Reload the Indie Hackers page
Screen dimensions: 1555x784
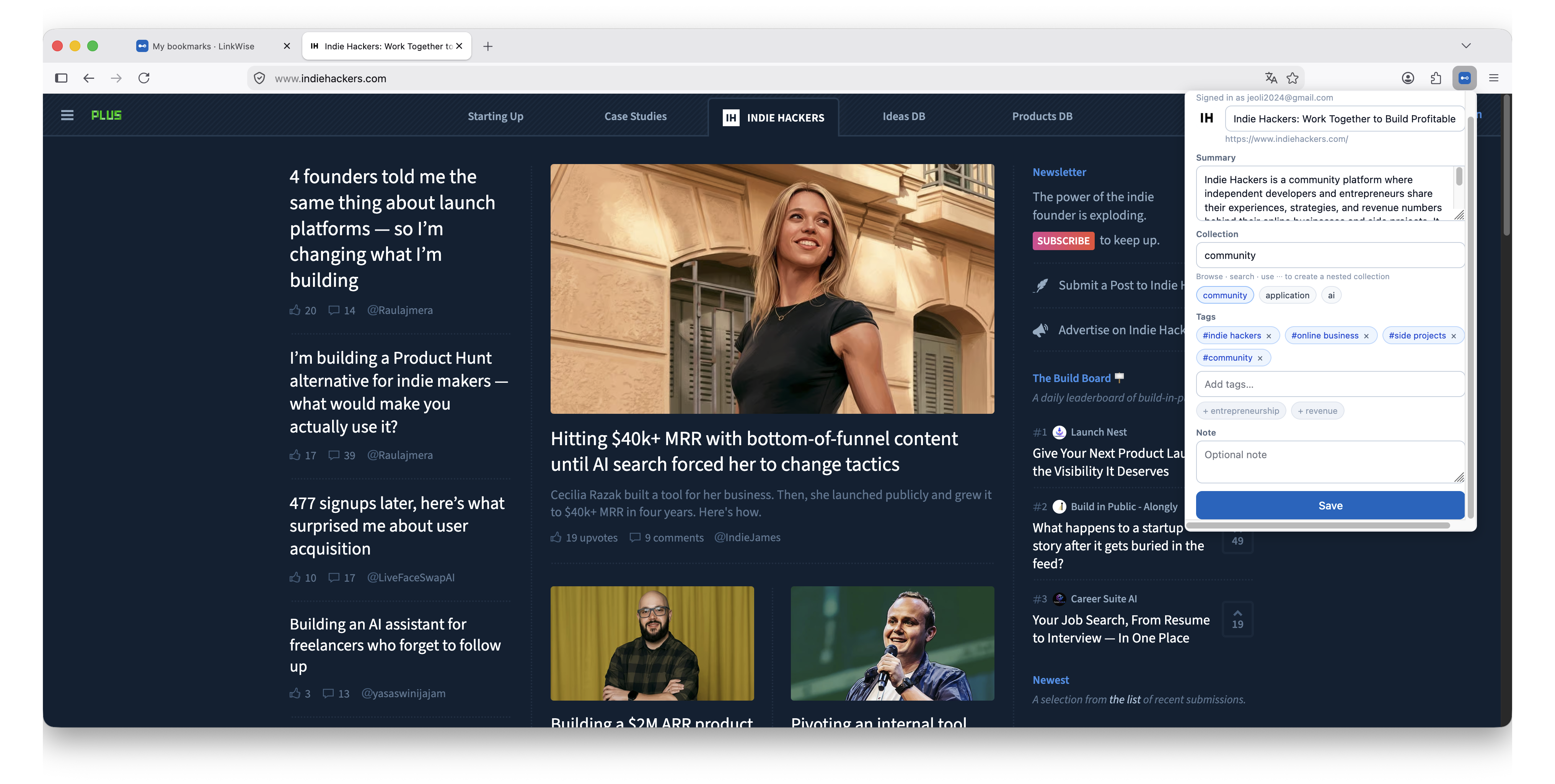[x=143, y=78]
